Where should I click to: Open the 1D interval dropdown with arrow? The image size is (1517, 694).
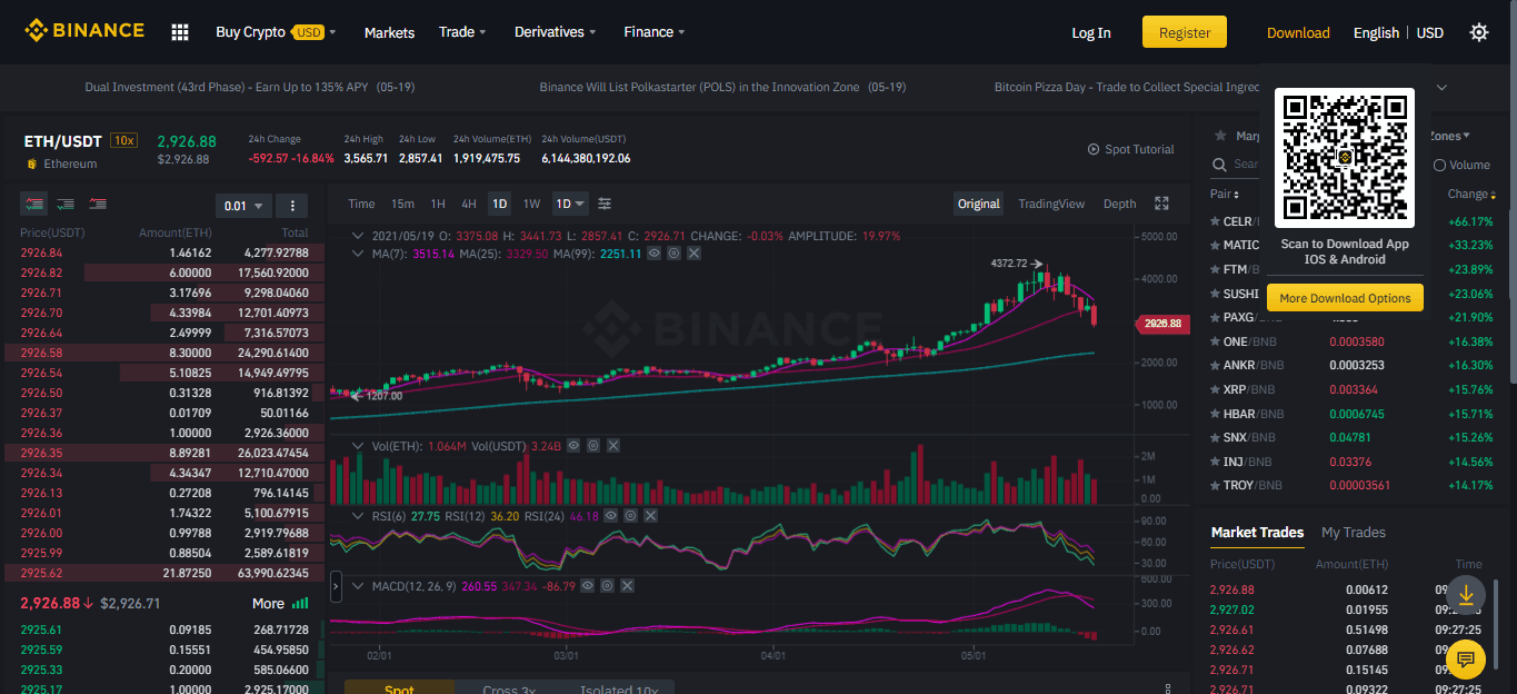[570, 203]
